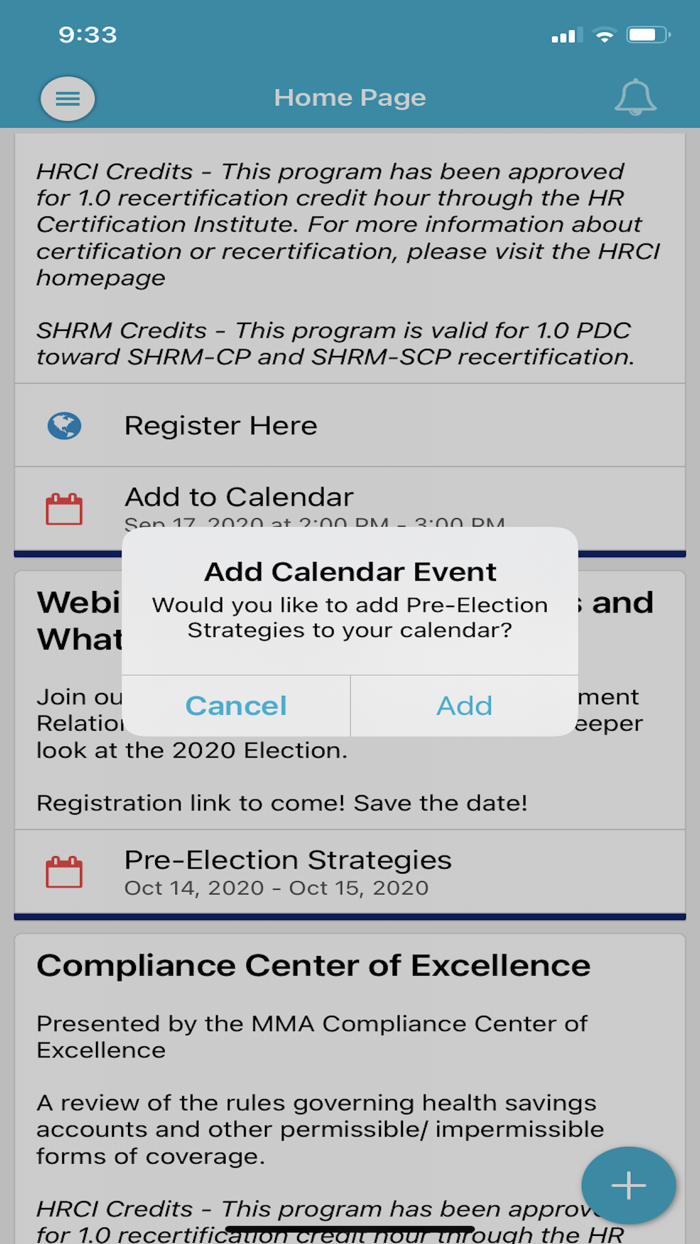Tap the cellular signal strength icon
The height and width of the screenshot is (1244, 700).
[566, 36]
